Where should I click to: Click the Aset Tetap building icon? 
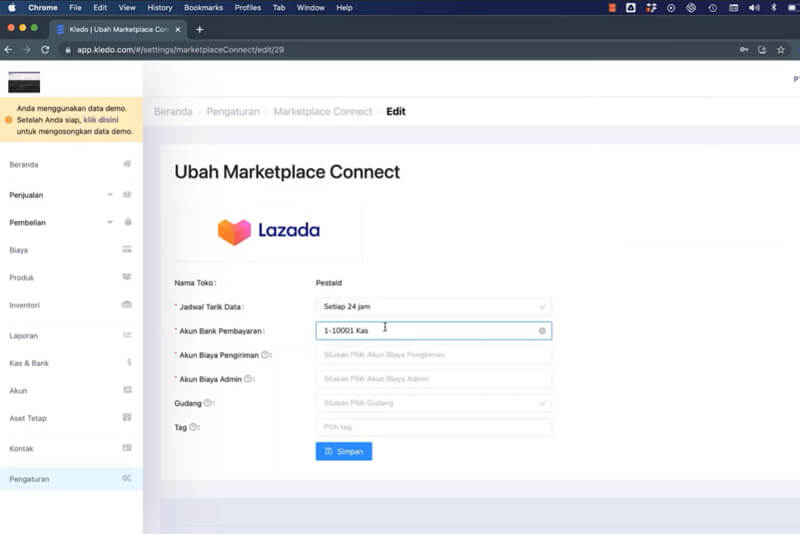(127, 418)
